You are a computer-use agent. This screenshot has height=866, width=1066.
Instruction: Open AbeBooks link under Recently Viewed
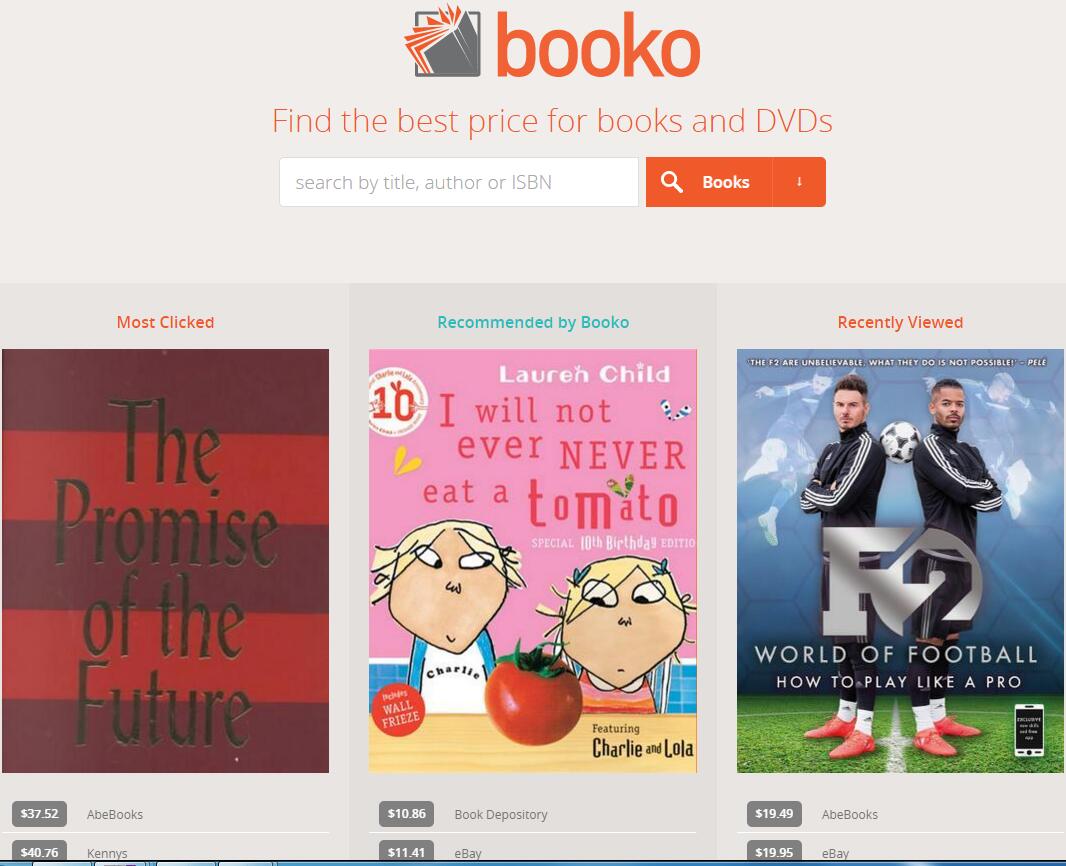point(850,814)
